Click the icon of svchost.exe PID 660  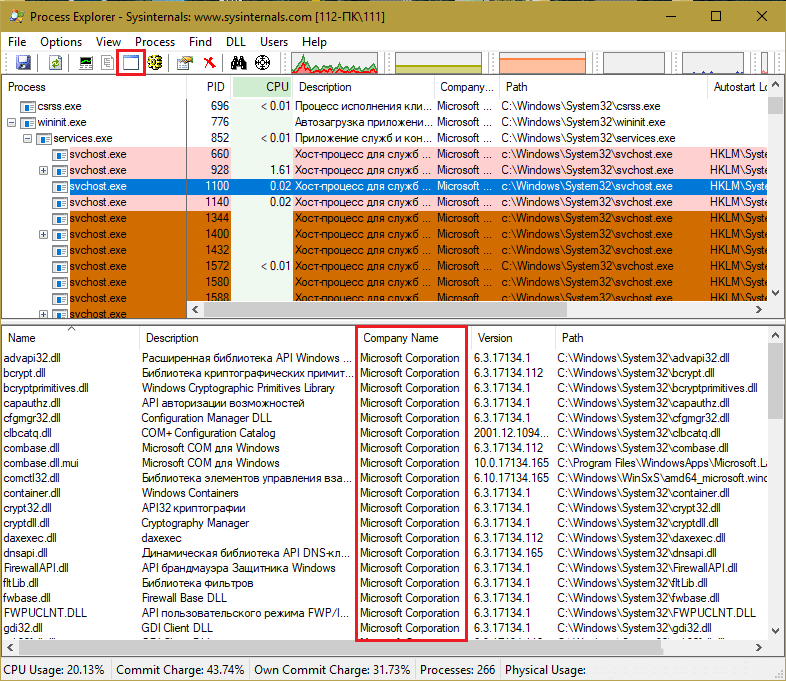click(60, 155)
